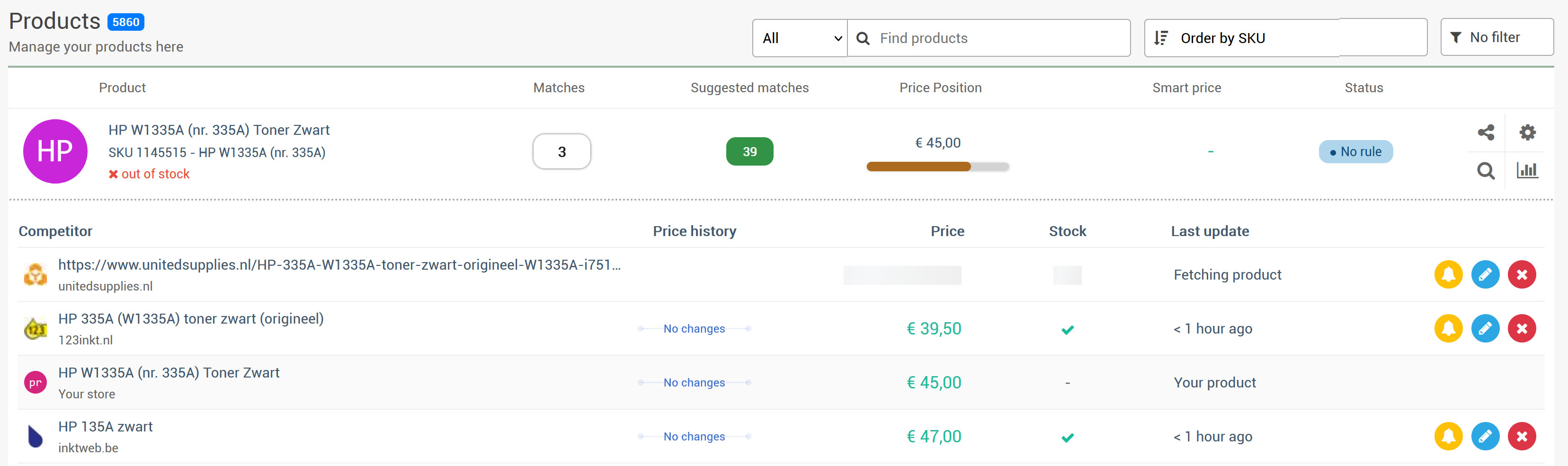Click the price position bar under €45,00
The image size is (1568, 466).
click(937, 167)
